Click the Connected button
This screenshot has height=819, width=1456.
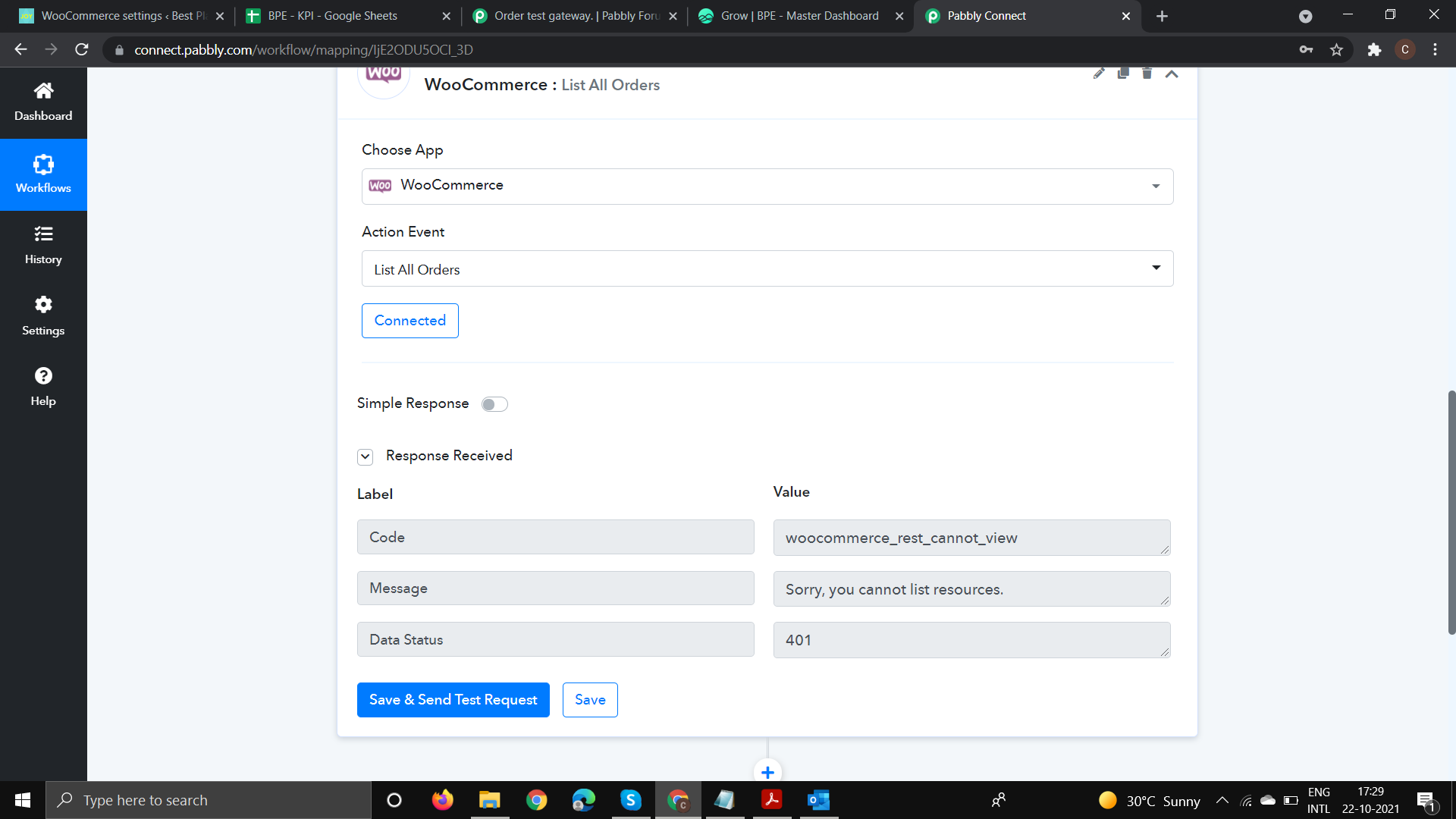410,321
